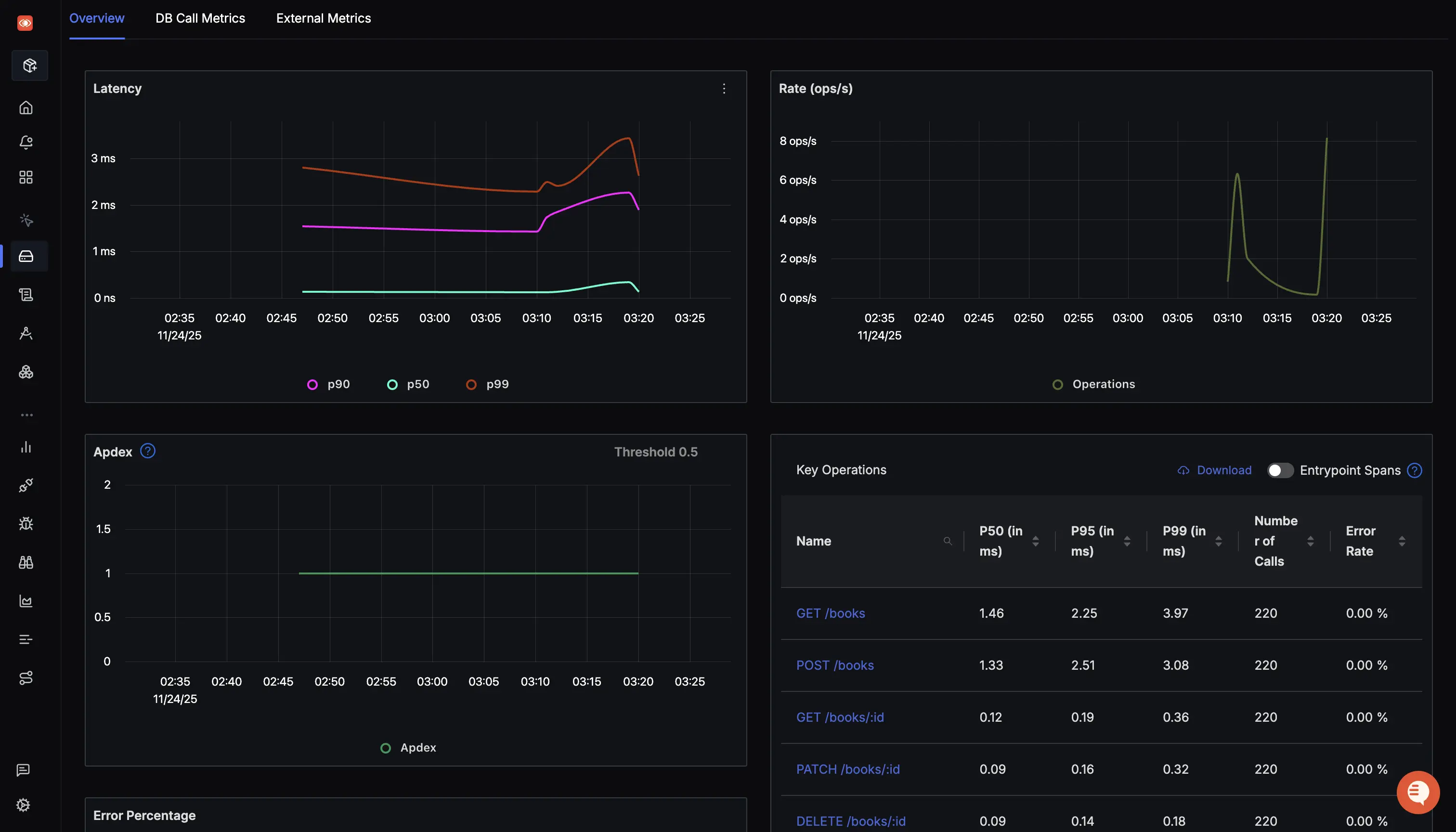This screenshot has width=1456, height=832.
Task: Open Latency panel three-dot menu
Action: point(724,89)
